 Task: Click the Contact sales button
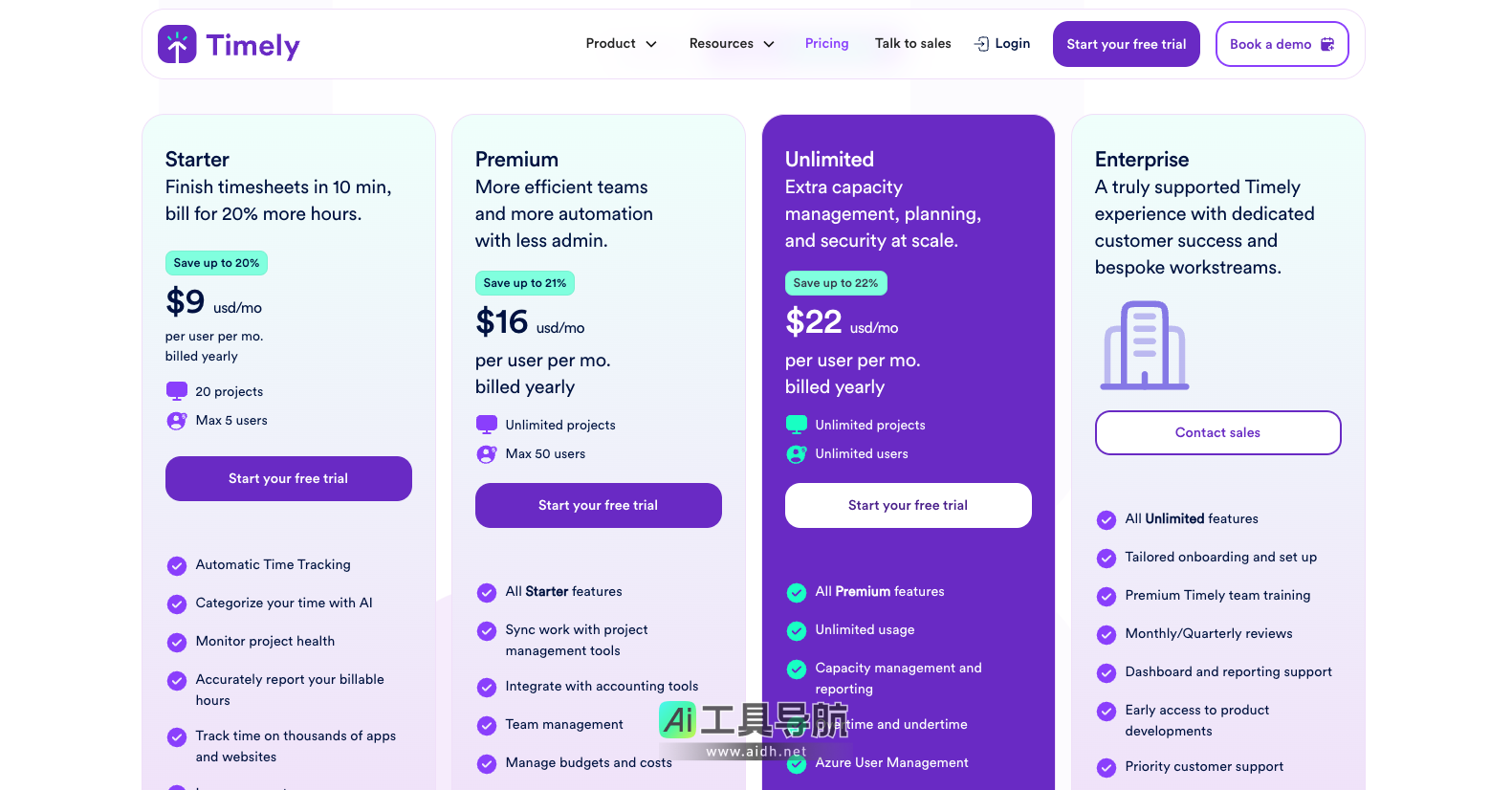click(x=1217, y=432)
